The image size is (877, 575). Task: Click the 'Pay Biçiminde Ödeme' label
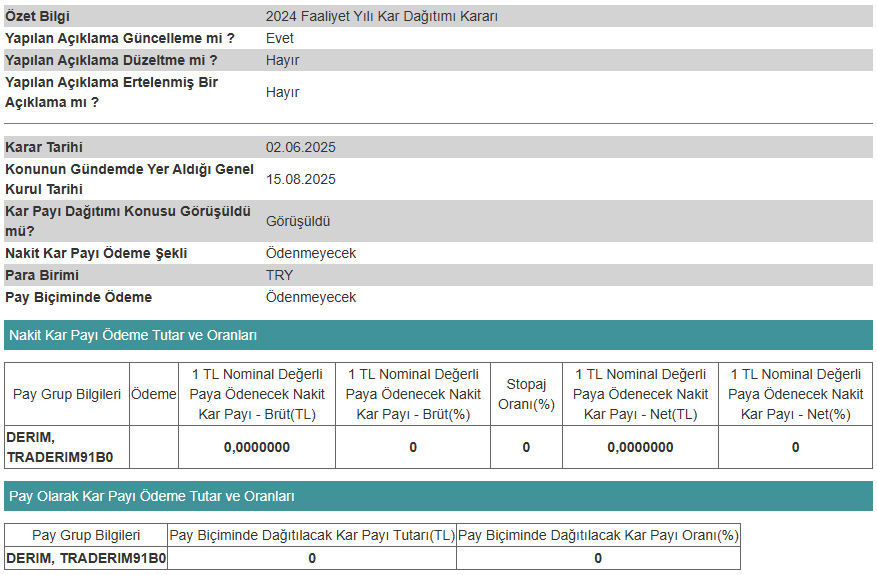(x=78, y=297)
